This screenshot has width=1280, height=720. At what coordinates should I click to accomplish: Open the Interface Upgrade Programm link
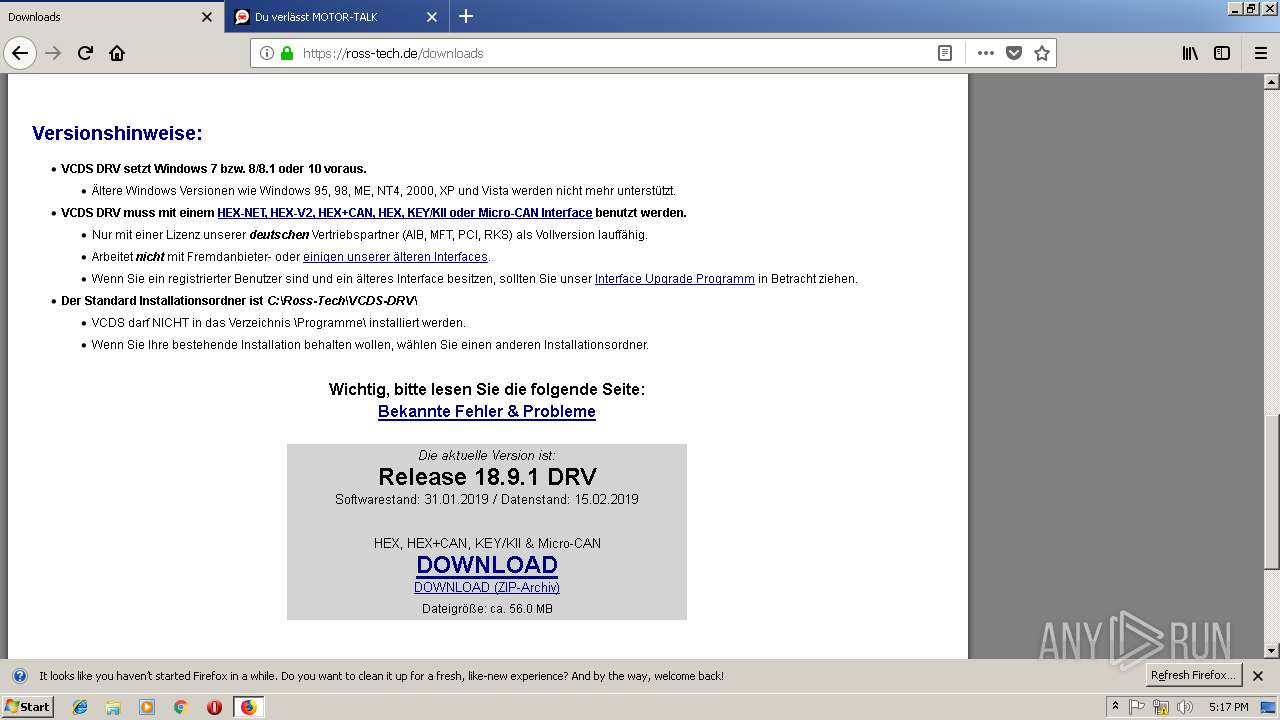tap(675, 279)
